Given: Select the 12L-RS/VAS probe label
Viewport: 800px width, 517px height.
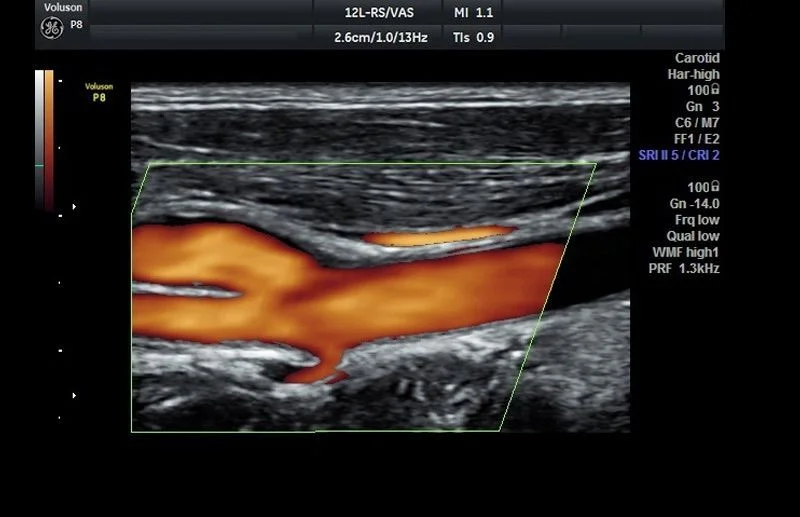Looking at the screenshot, I should pos(379,12).
